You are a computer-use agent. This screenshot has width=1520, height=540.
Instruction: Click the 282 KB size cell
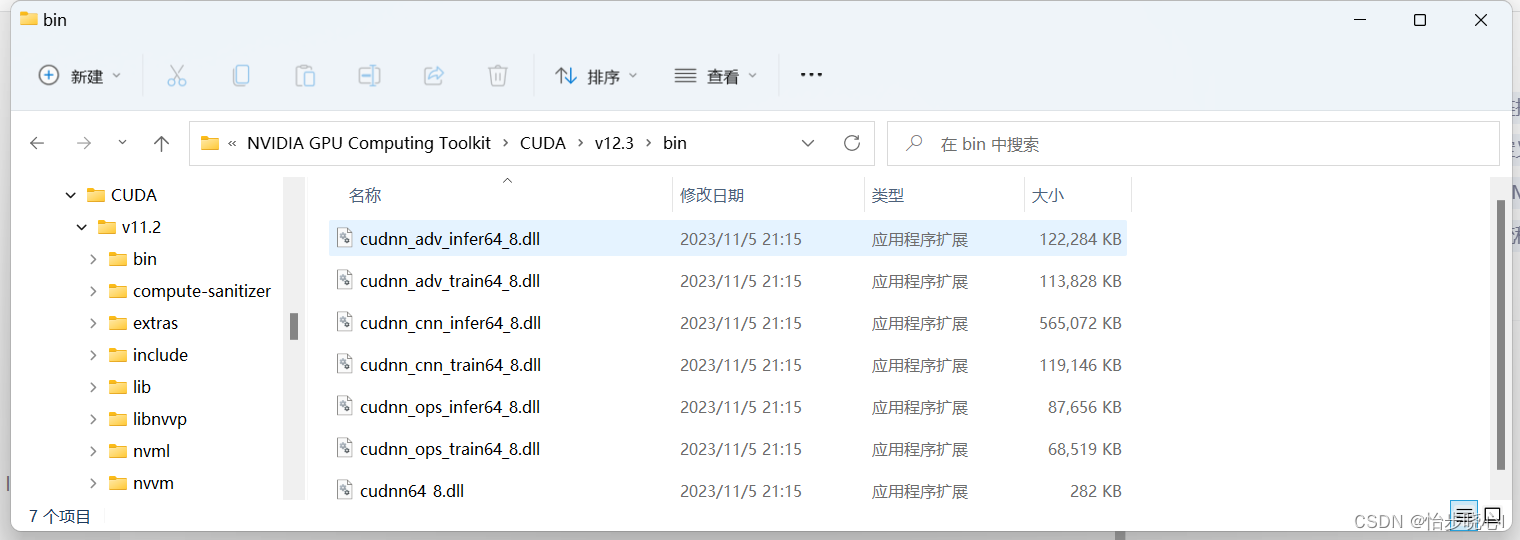(x=1096, y=491)
